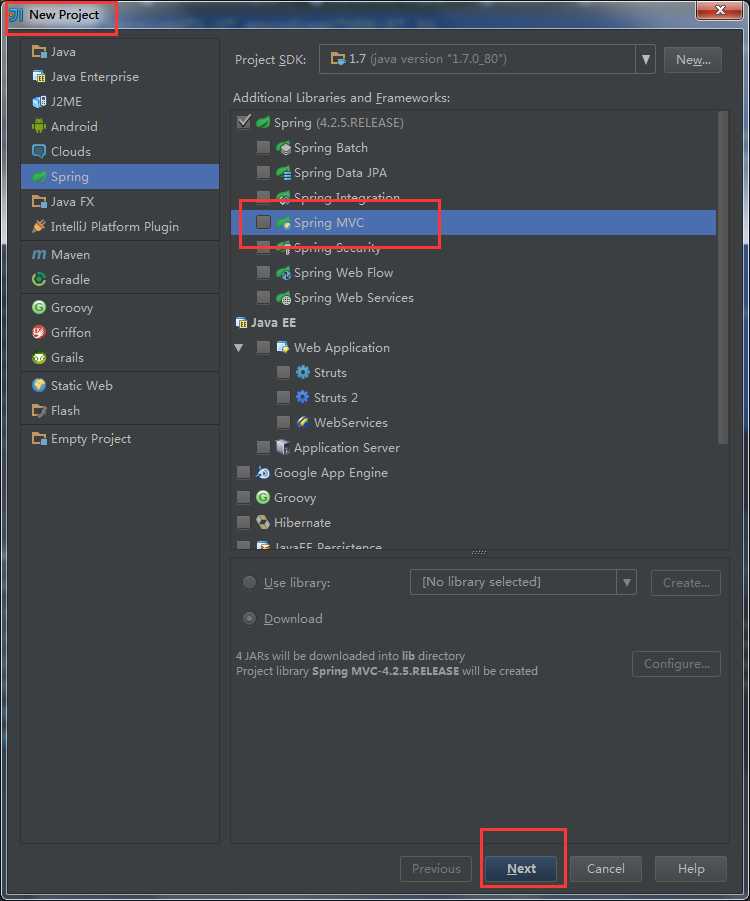Select the Download radio button
The width and height of the screenshot is (750, 901).
[x=249, y=618]
